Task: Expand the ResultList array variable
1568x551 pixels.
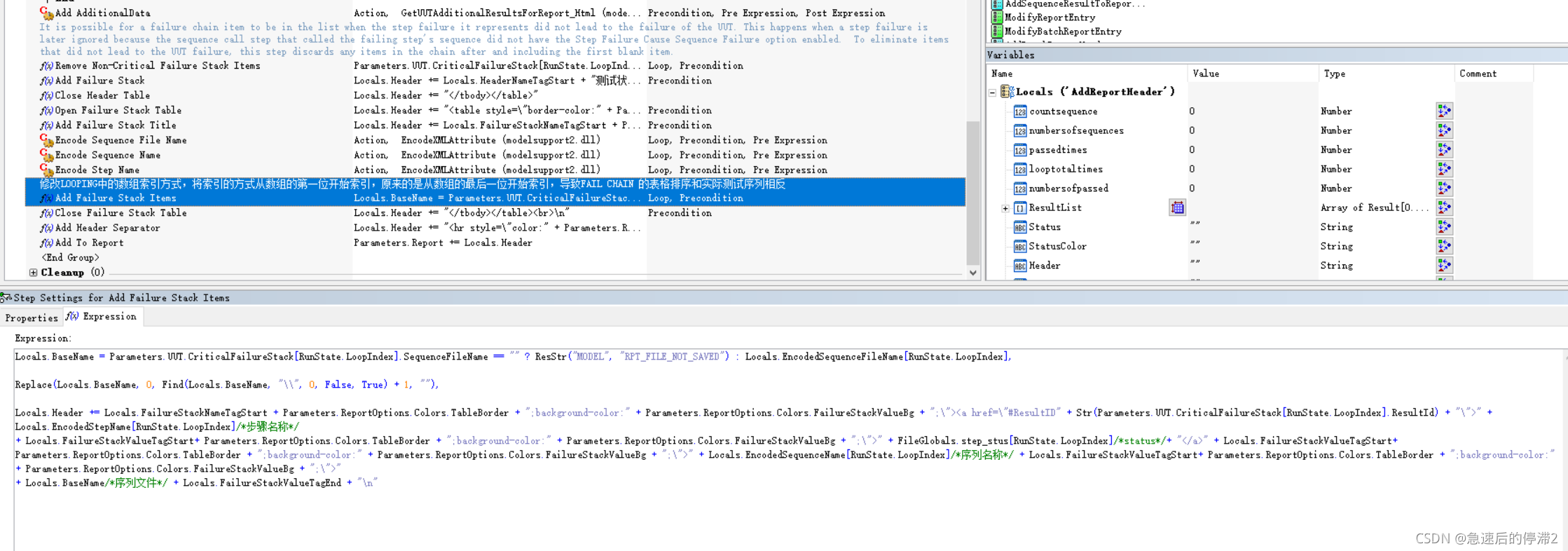Action: 1005,208
